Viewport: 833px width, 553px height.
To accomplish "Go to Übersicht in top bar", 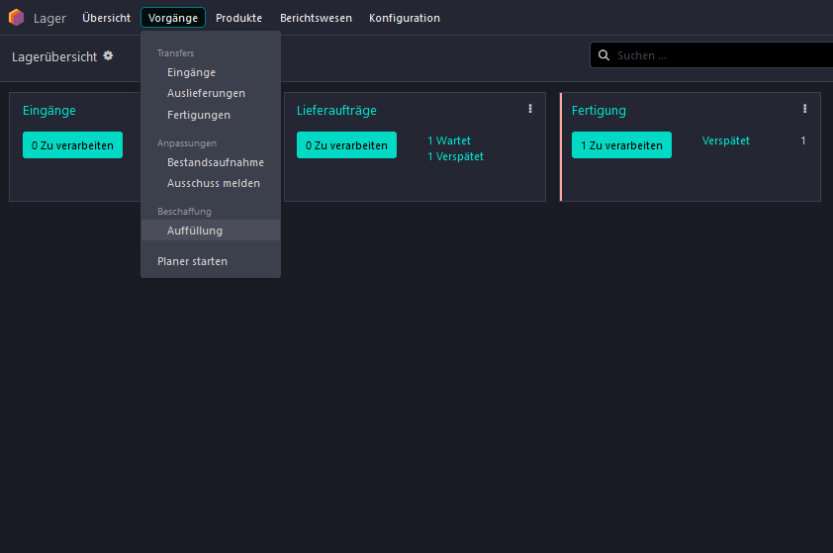I will click(106, 18).
